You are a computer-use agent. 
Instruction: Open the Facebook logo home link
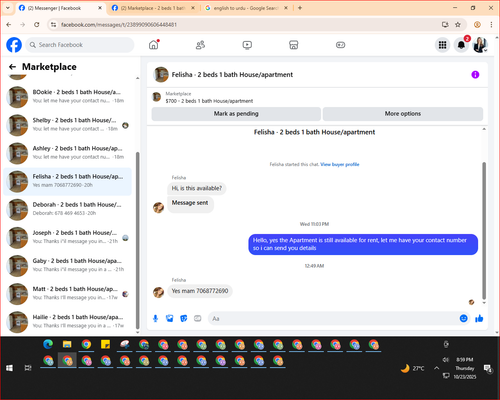(x=14, y=45)
